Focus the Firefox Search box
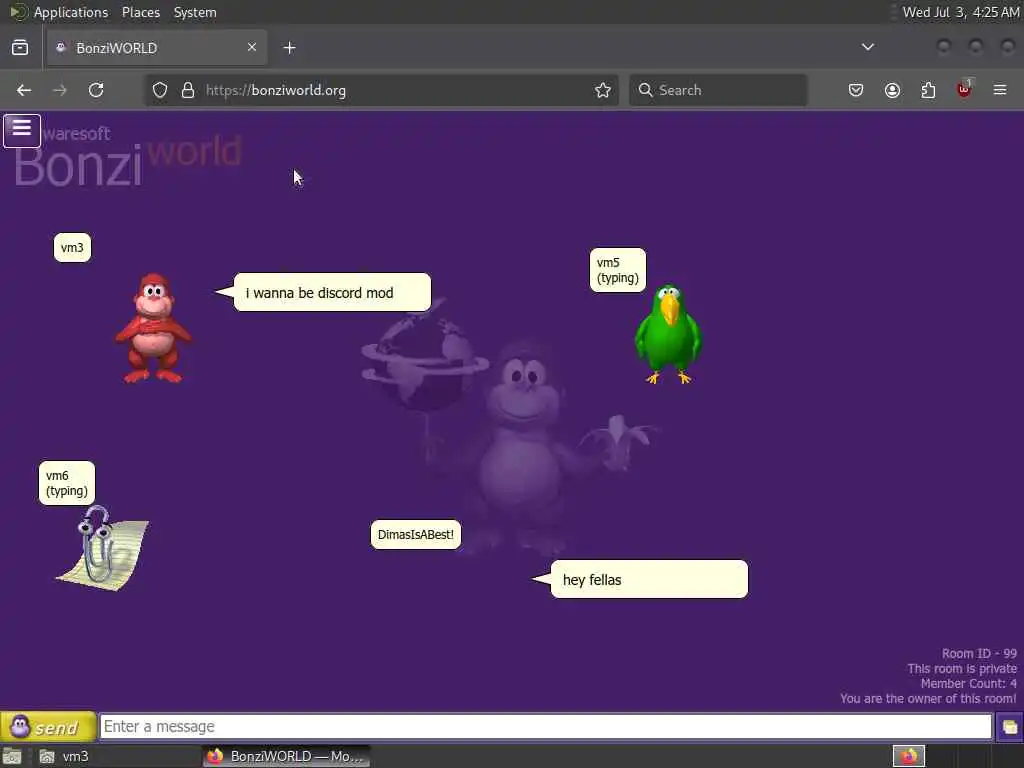The image size is (1024, 768). (718, 90)
